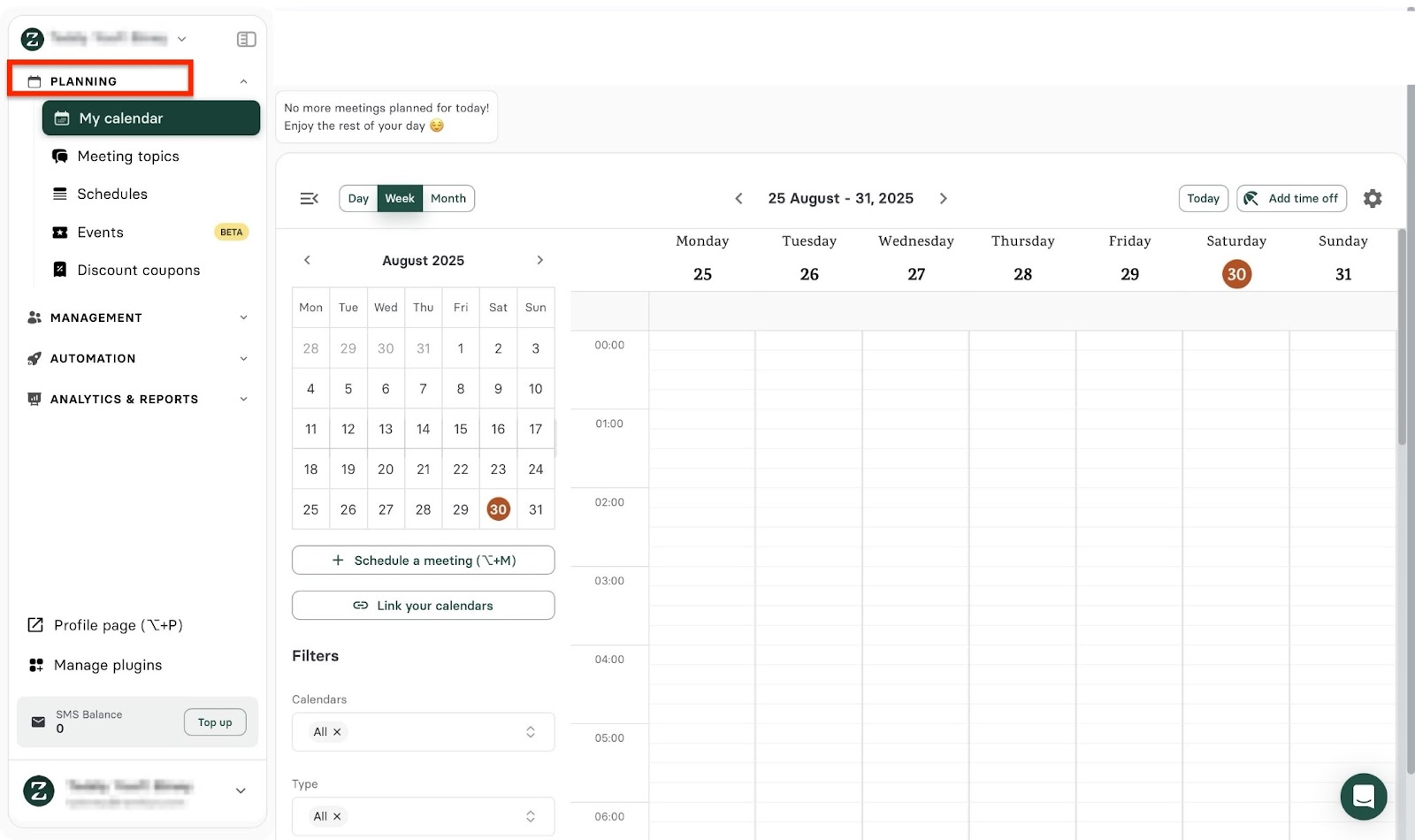1415x840 pixels.
Task: Go to previous week arrow
Action: coord(739,198)
